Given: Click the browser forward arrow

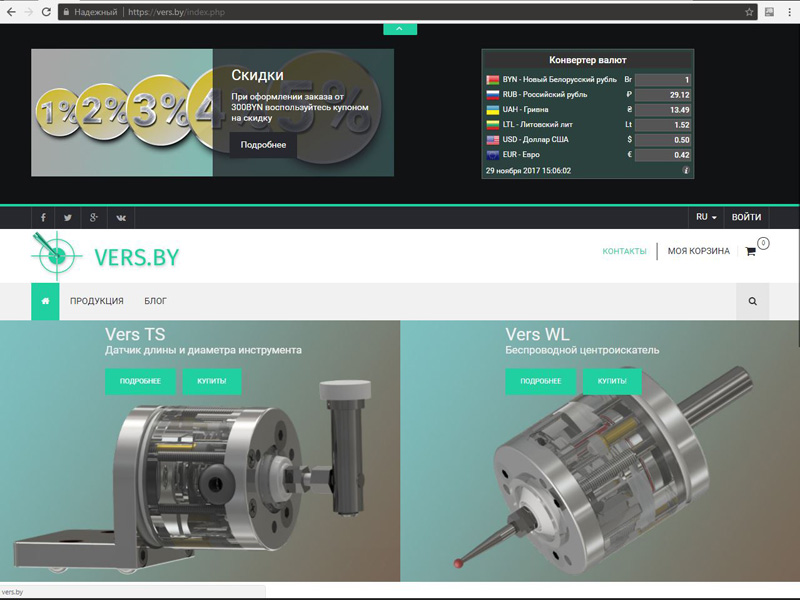Looking at the screenshot, I should click(x=29, y=12).
